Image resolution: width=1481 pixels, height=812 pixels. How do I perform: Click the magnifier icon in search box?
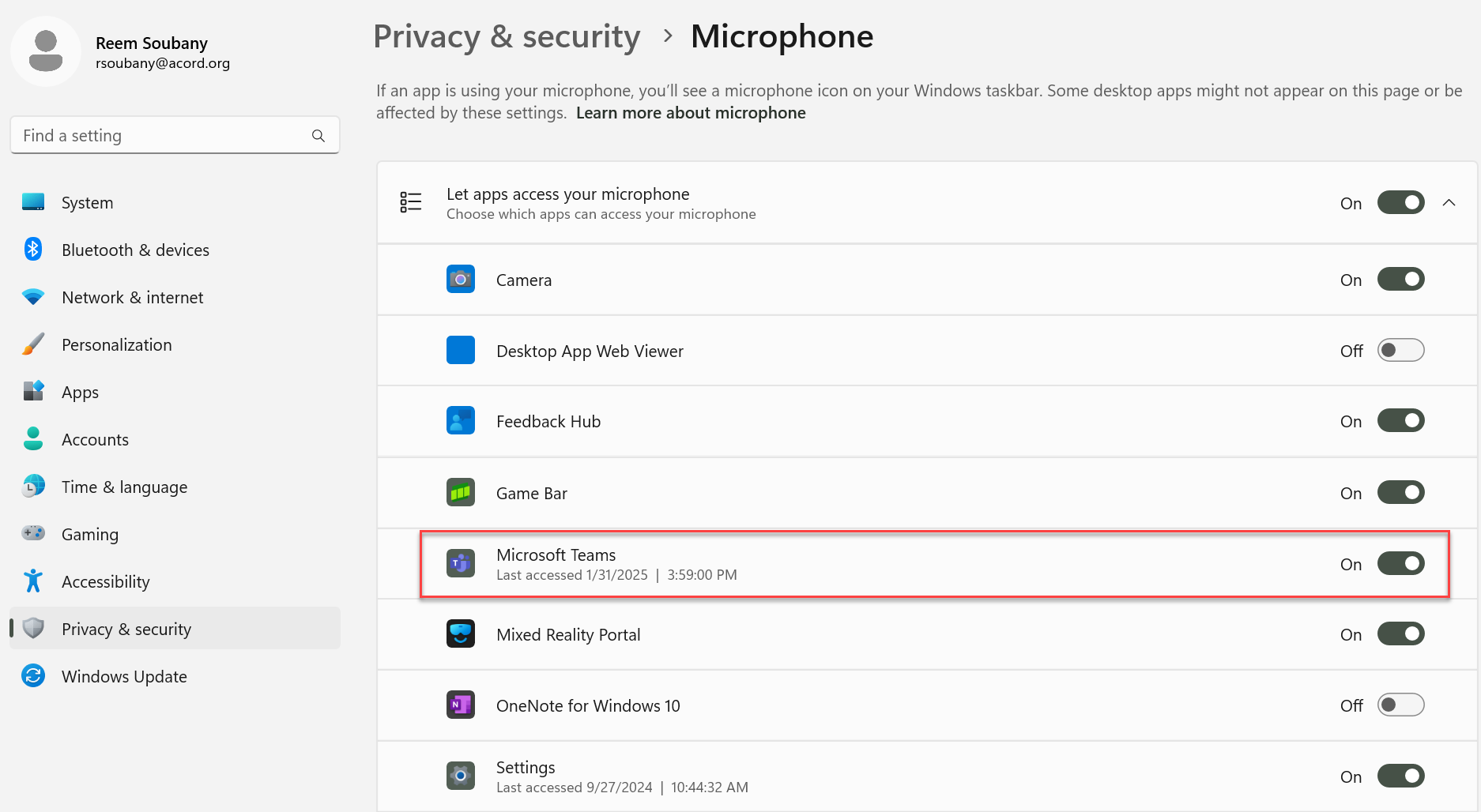tap(318, 136)
